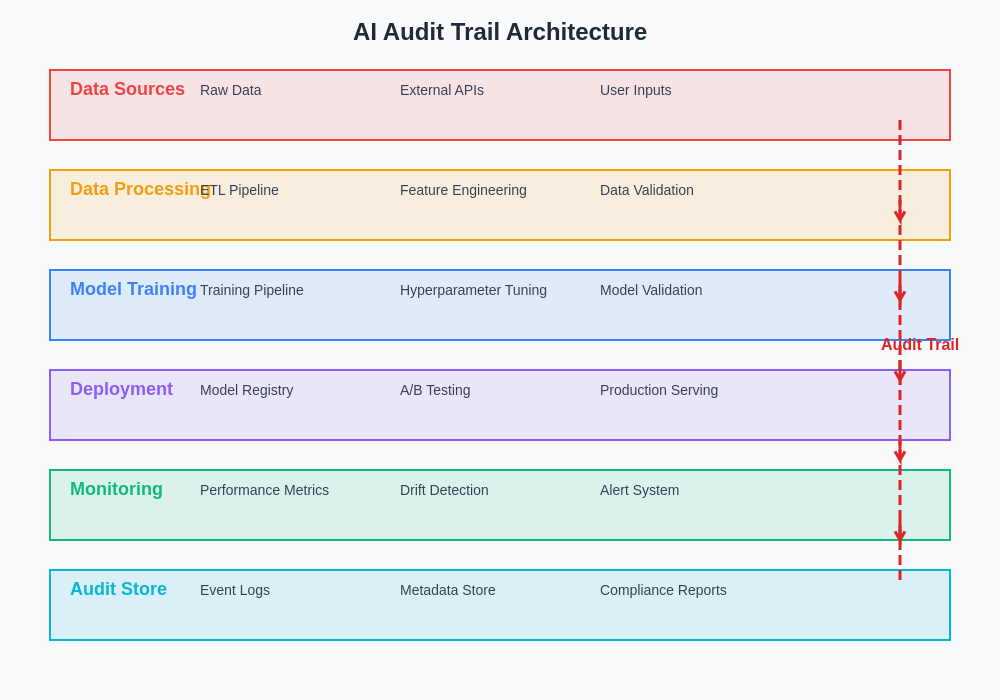This screenshot has width=1000, height=700.
Task: Select the Deployment layer heading
Action: click(x=121, y=389)
